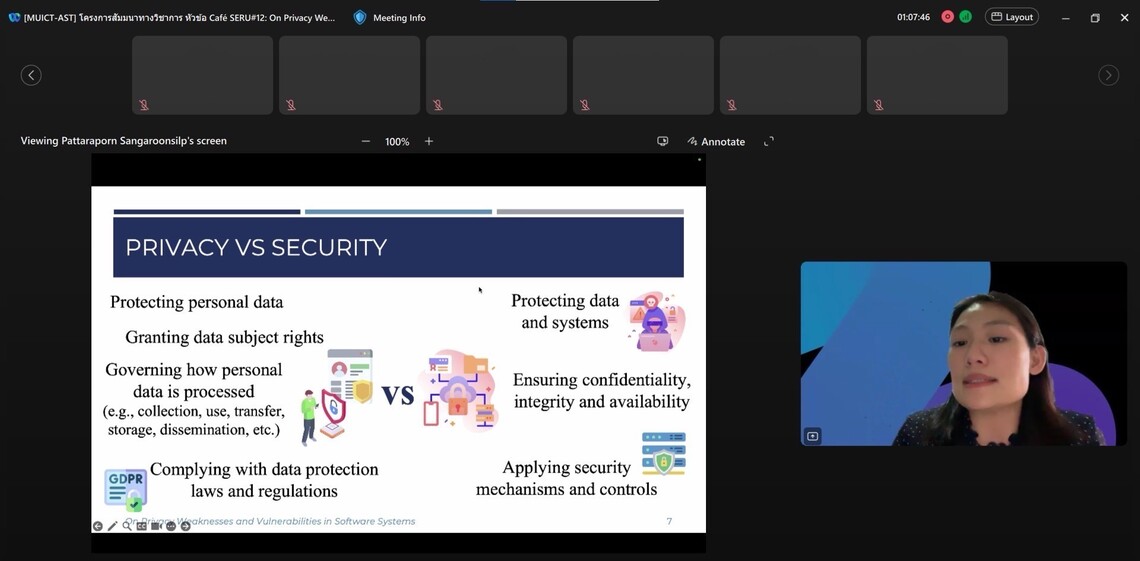Advance to next slide in presentation
Viewport: 1140px width, 561px height.
click(186, 526)
